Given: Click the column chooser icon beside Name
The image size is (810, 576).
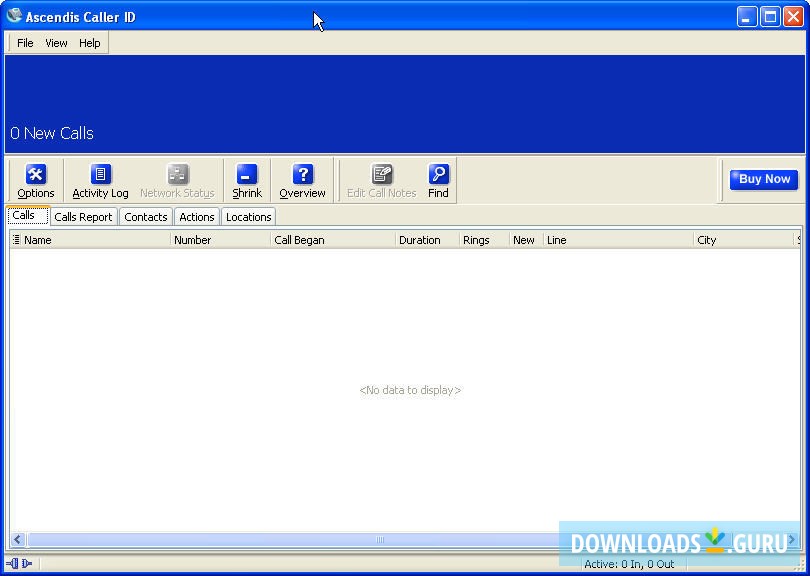Looking at the screenshot, I should (16, 240).
